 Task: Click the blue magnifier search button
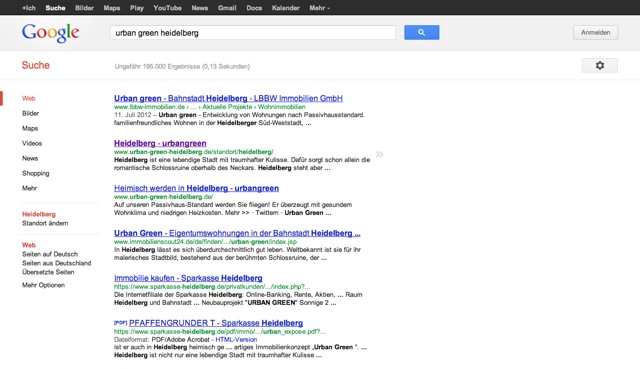(x=422, y=32)
